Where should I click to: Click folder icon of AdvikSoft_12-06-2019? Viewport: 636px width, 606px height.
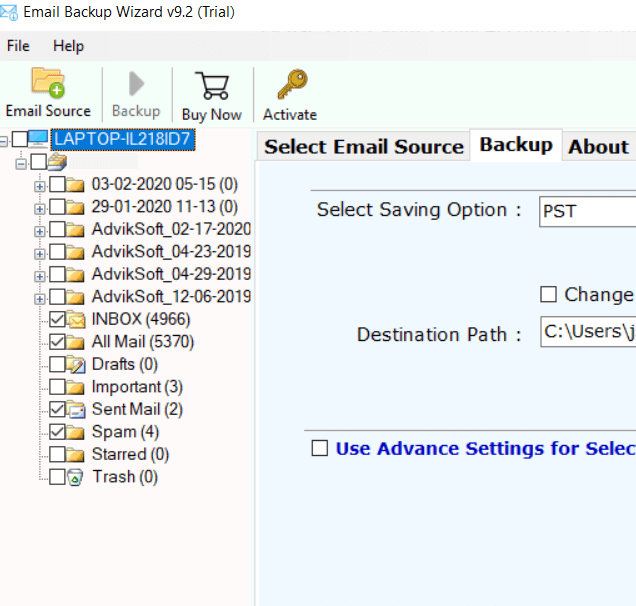(75, 297)
